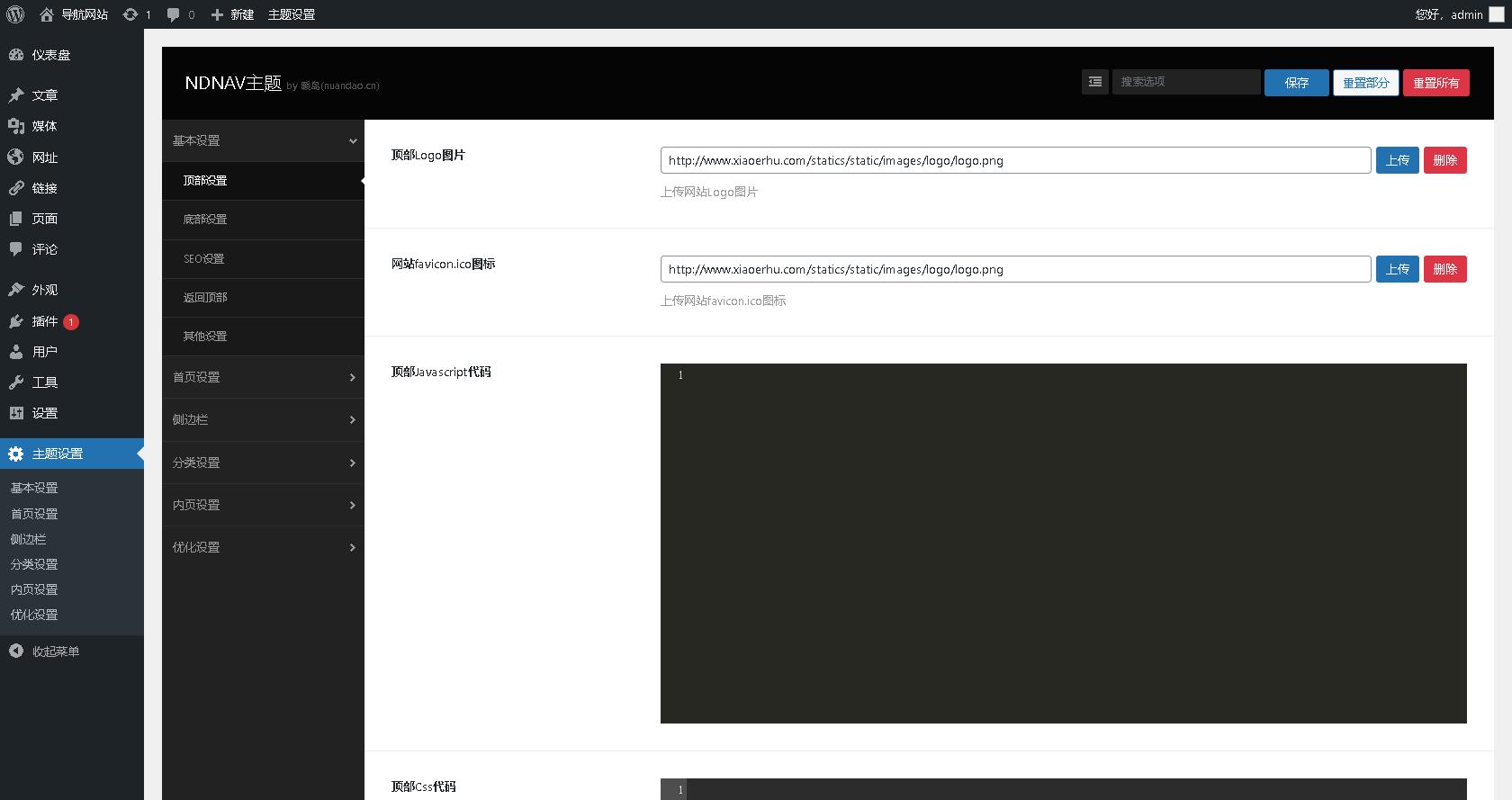Select the 底部设置 tab

[x=263, y=220]
